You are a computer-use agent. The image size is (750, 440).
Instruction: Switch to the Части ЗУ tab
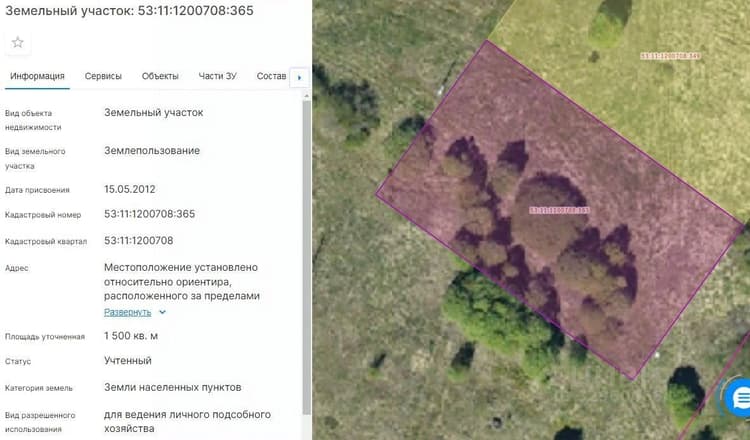coord(217,76)
